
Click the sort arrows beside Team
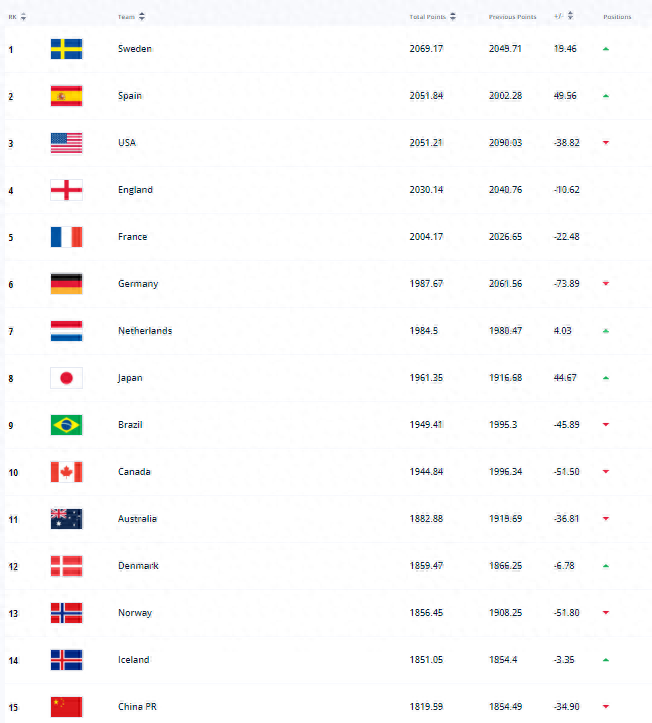(x=141, y=17)
